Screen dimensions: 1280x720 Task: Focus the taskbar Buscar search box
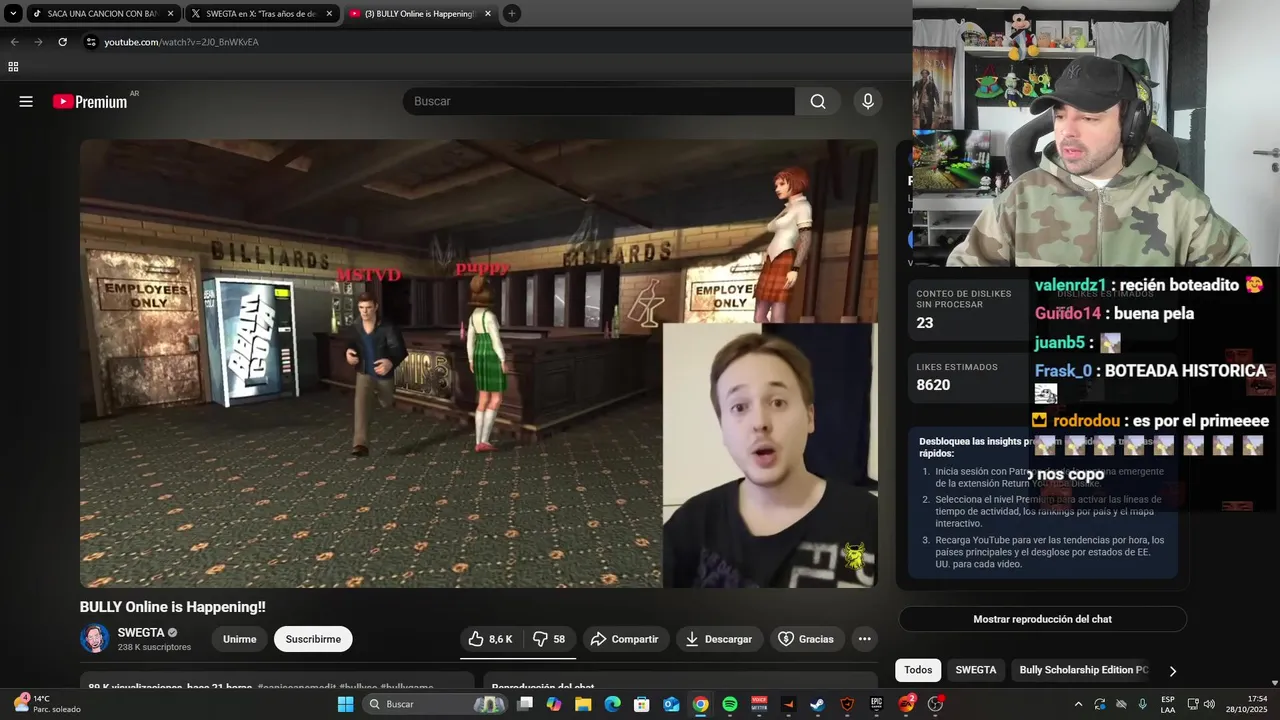point(435,704)
